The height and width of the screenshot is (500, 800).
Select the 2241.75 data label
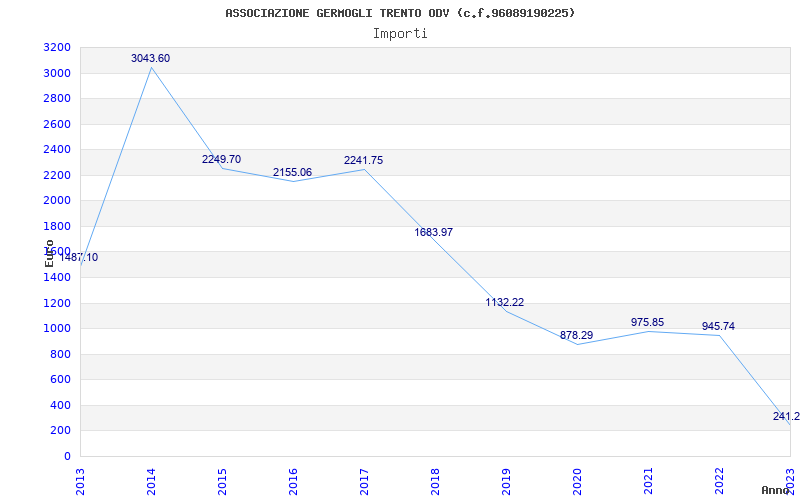(363, 160)
